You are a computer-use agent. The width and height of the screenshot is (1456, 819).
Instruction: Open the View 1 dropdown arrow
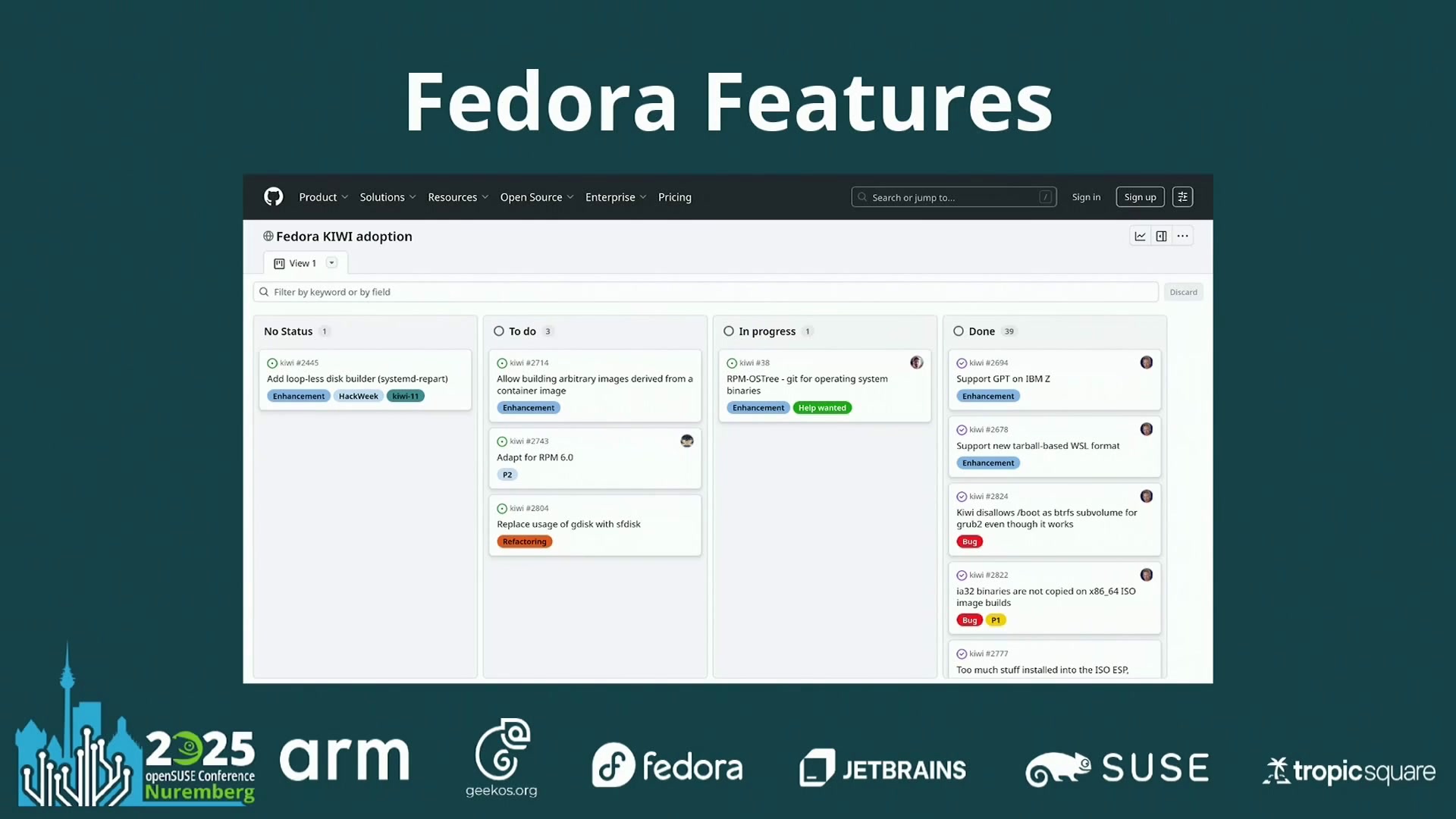tap(331, 263)
